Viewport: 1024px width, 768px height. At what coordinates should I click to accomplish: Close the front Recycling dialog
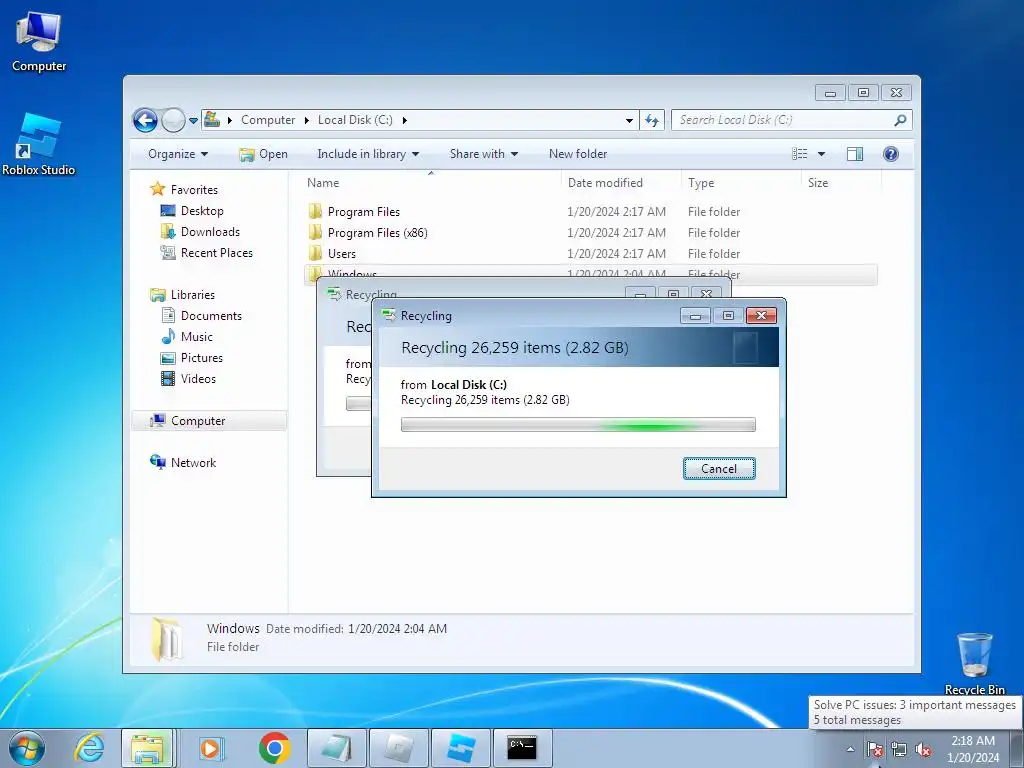[761, 316]
